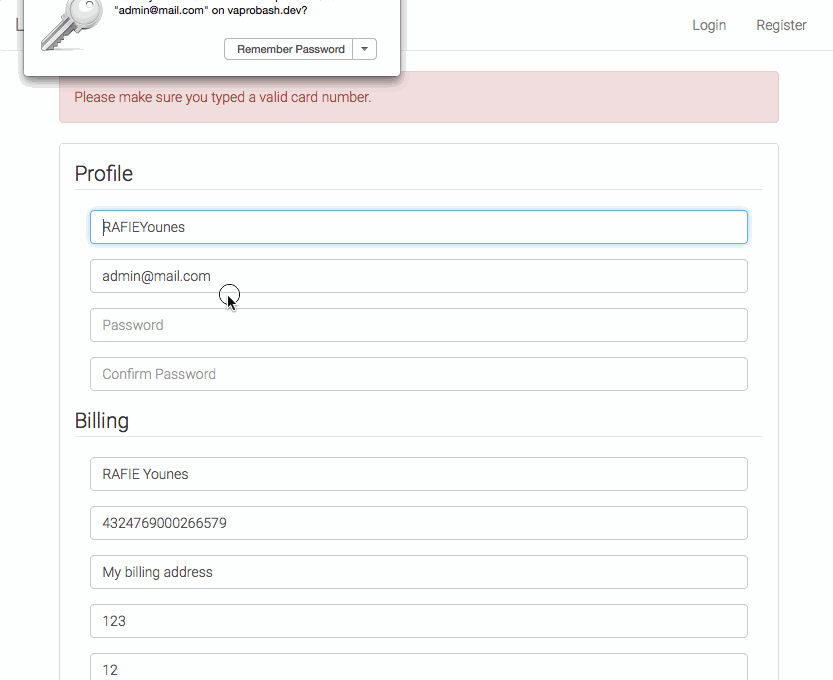Expand the arrow beside Remember Password
833x680 pixels.
365,49
